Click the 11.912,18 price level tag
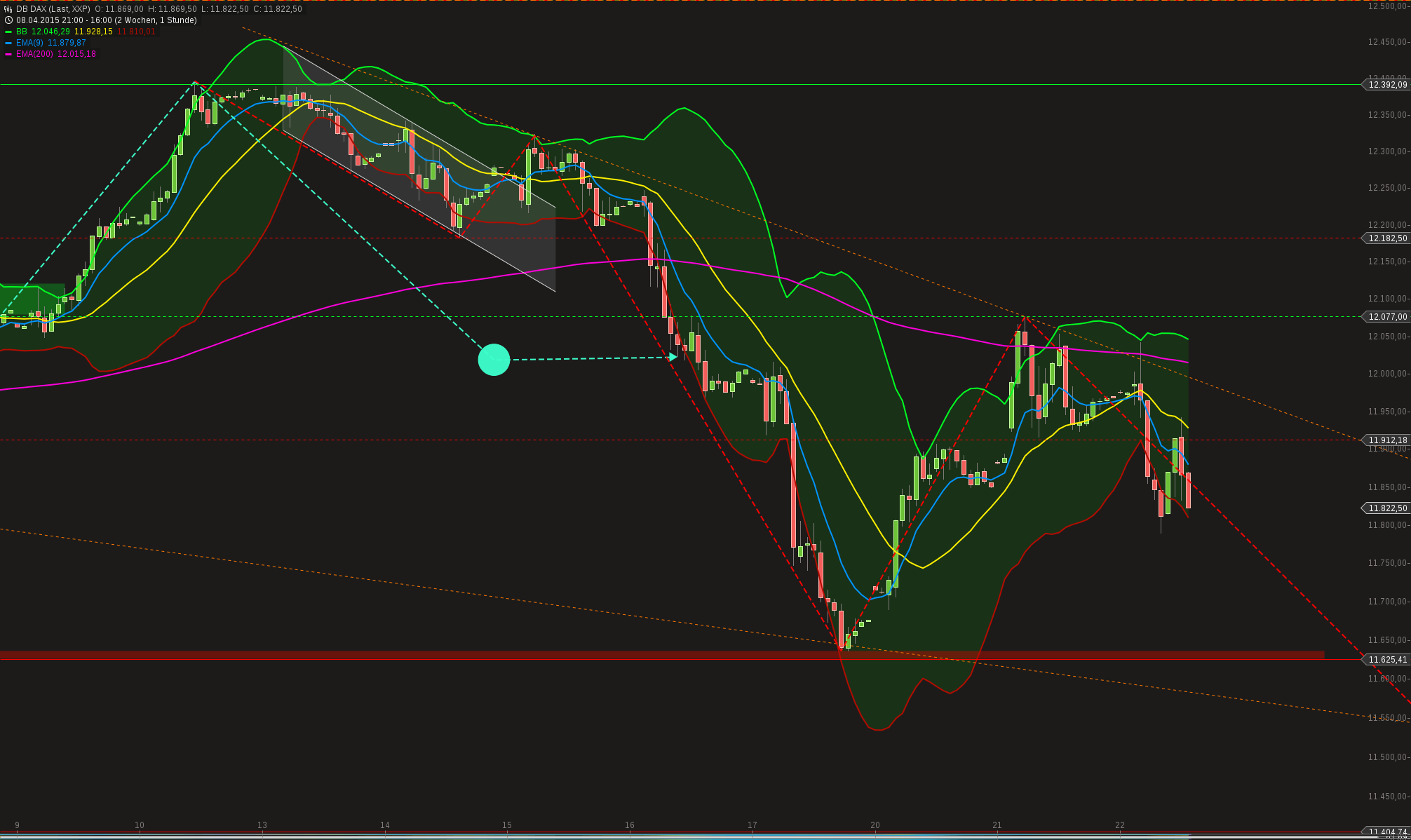 (x=1387, y=440)
